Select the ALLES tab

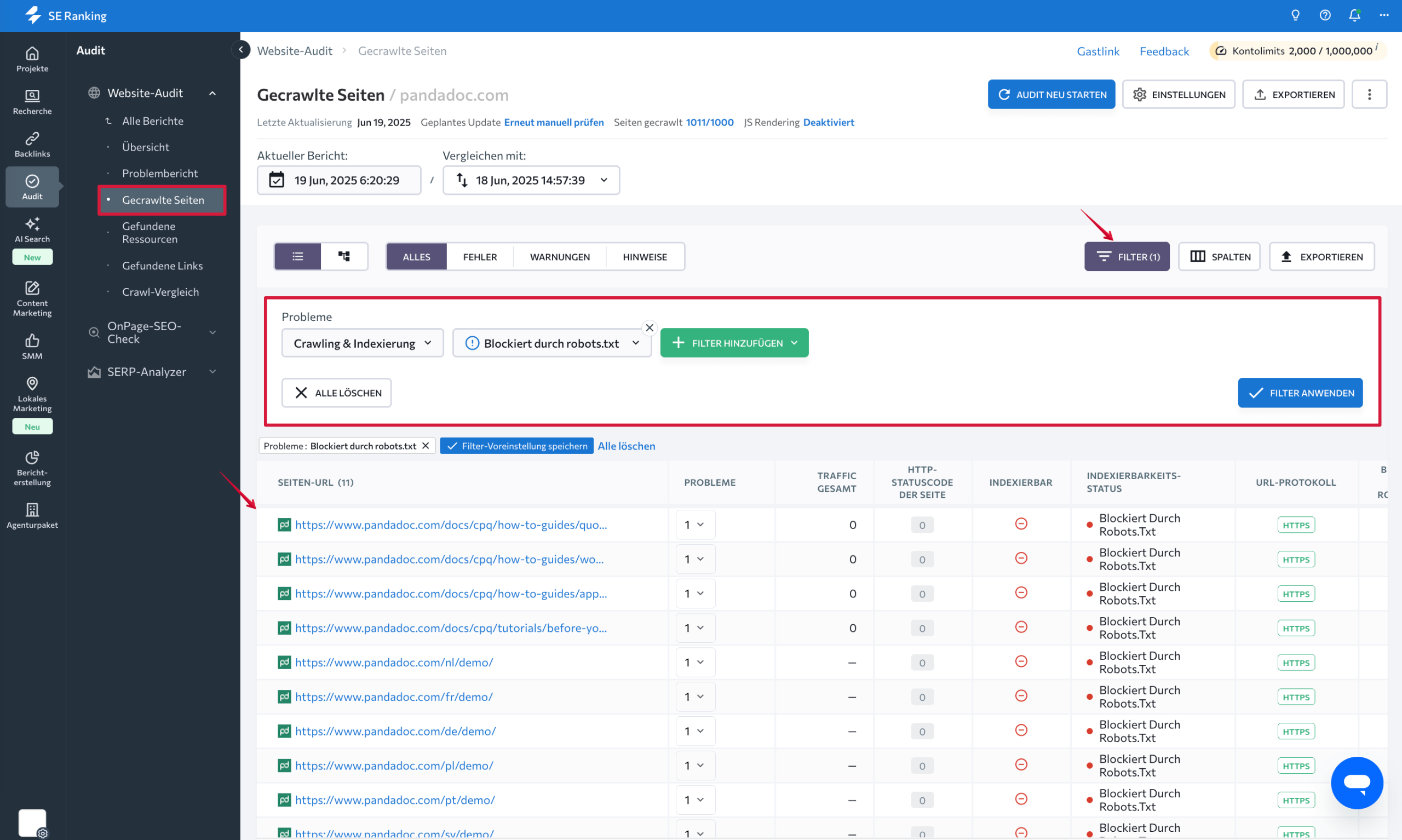coord(416,257)
